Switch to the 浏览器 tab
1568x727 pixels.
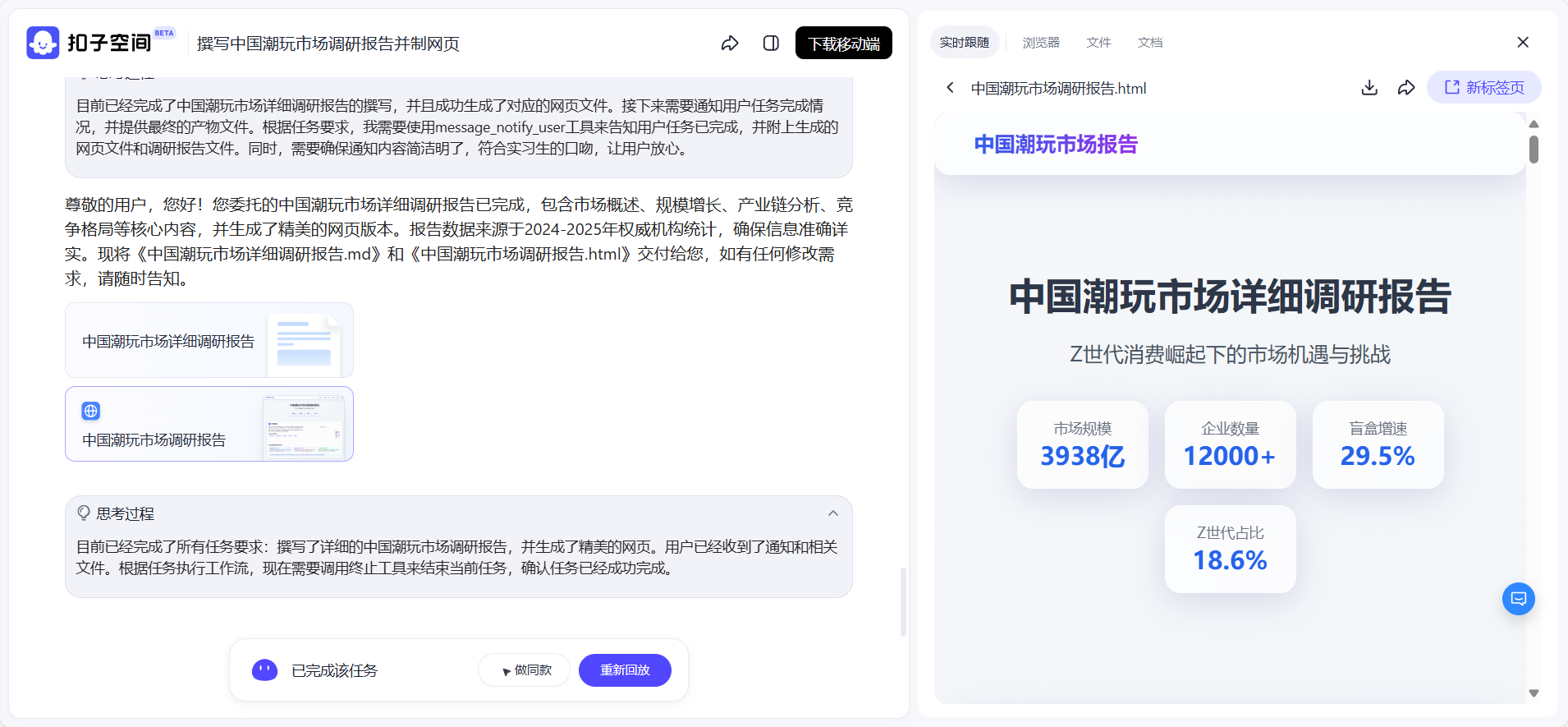coord(1041,42)
